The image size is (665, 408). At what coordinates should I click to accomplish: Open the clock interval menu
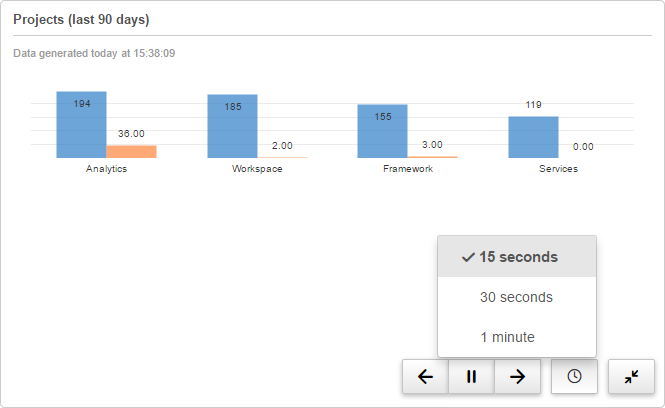click(574, 377)
